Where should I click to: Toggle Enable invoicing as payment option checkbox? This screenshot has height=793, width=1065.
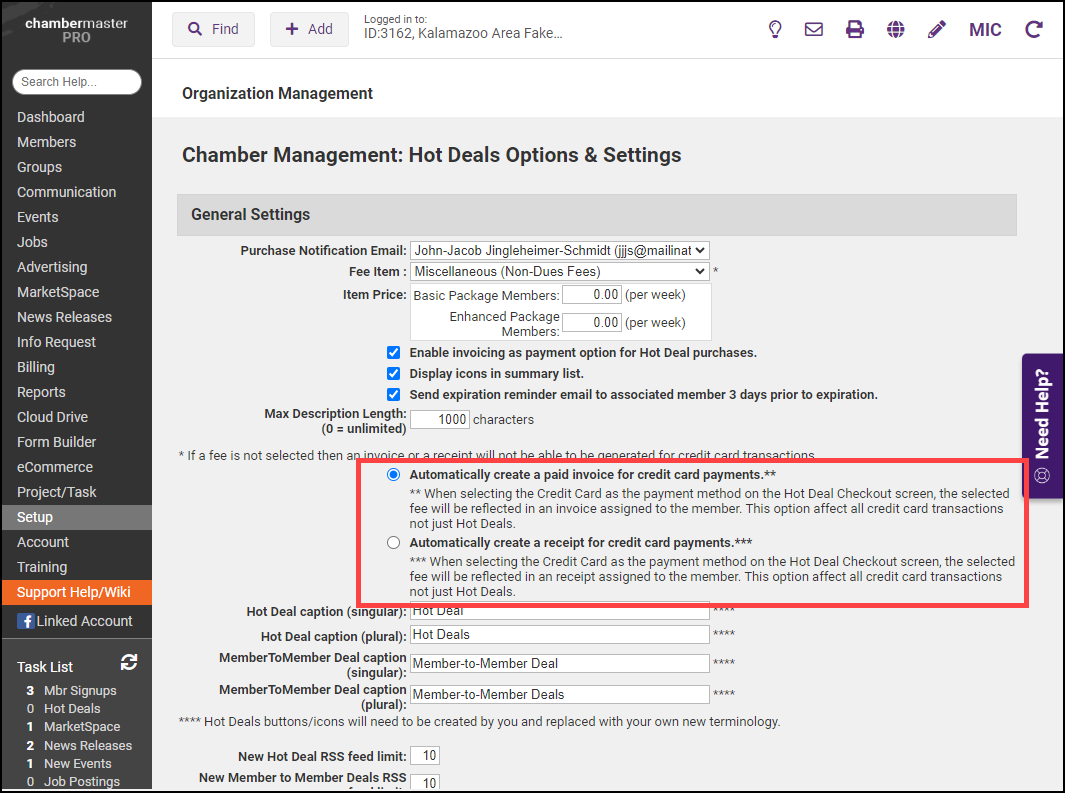393,352
